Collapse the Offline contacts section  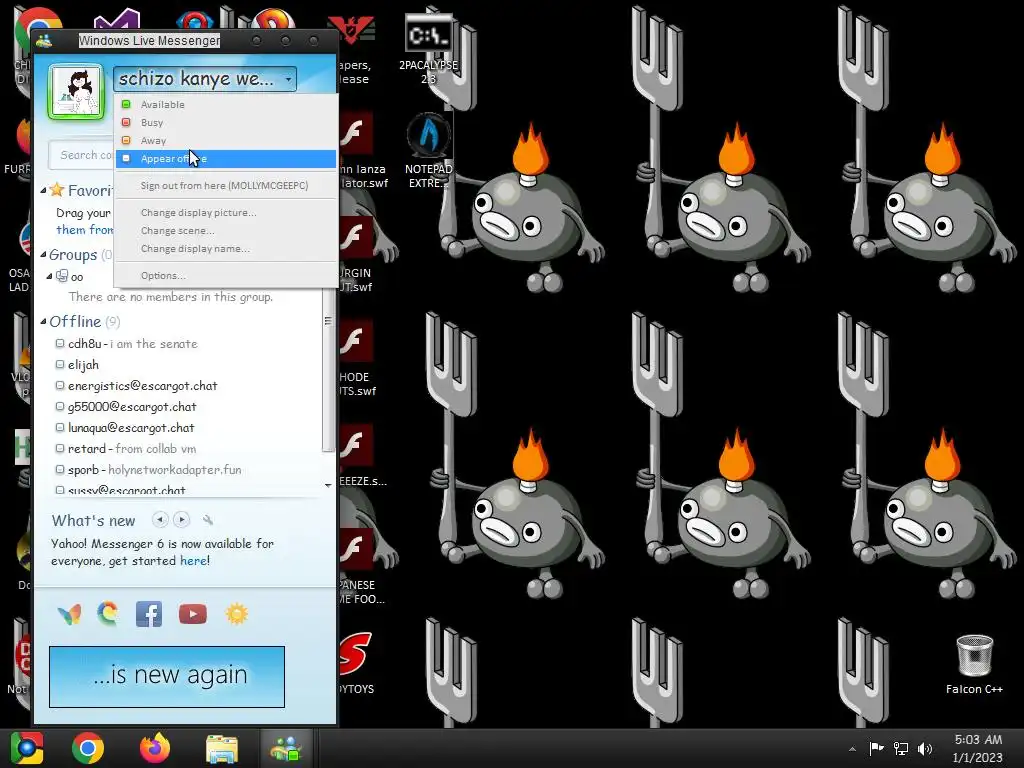[x=43, y=321]
